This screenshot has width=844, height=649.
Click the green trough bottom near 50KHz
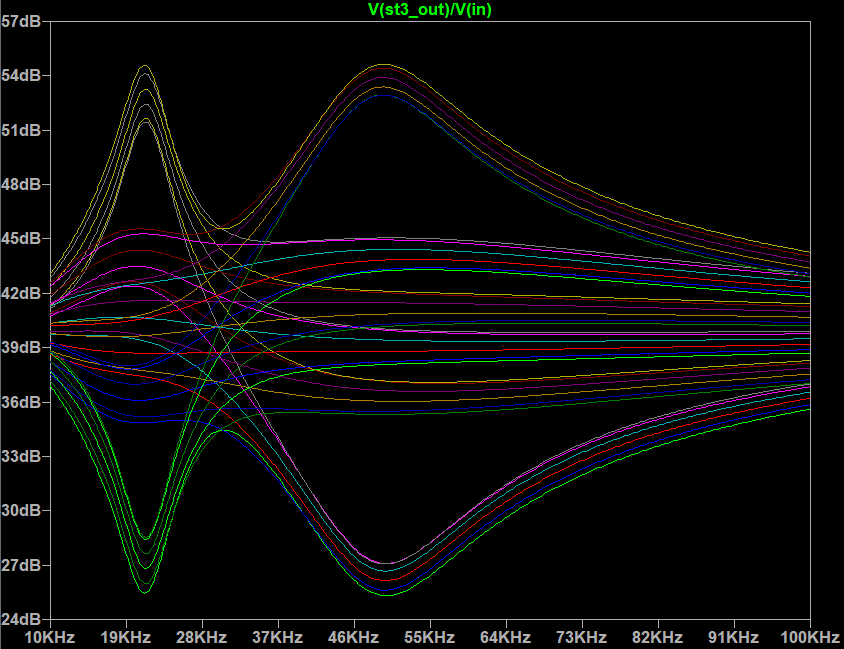[386, 595]
